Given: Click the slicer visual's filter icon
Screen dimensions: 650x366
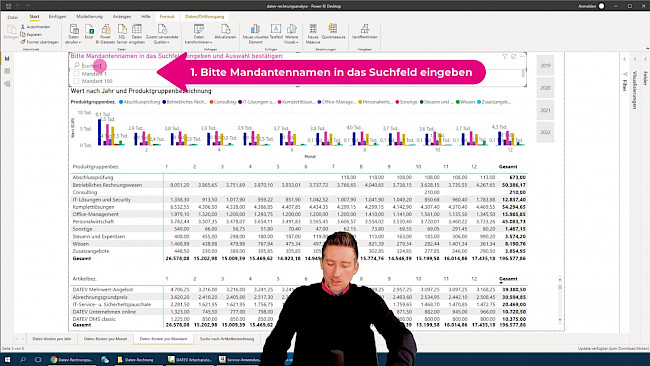Looking at the screenshot, I should (x=504, y=56).
